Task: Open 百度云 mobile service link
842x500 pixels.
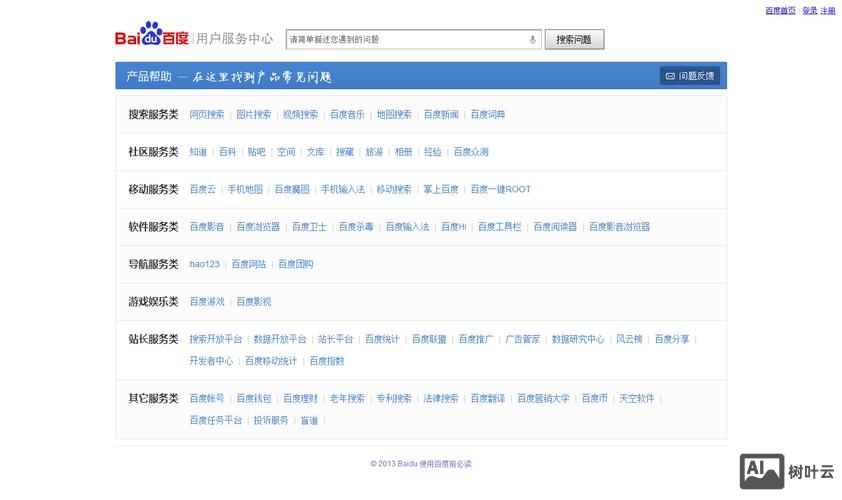Action: pyautogui.click(x=202, y=189)
